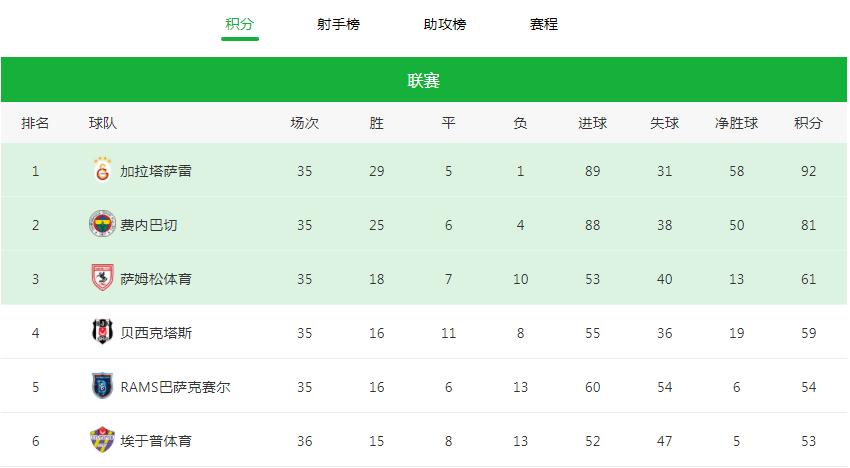Select the 赛程 tab
This screenshot has height=468, width=850.
pyautogui.click(x=544, y=24)
